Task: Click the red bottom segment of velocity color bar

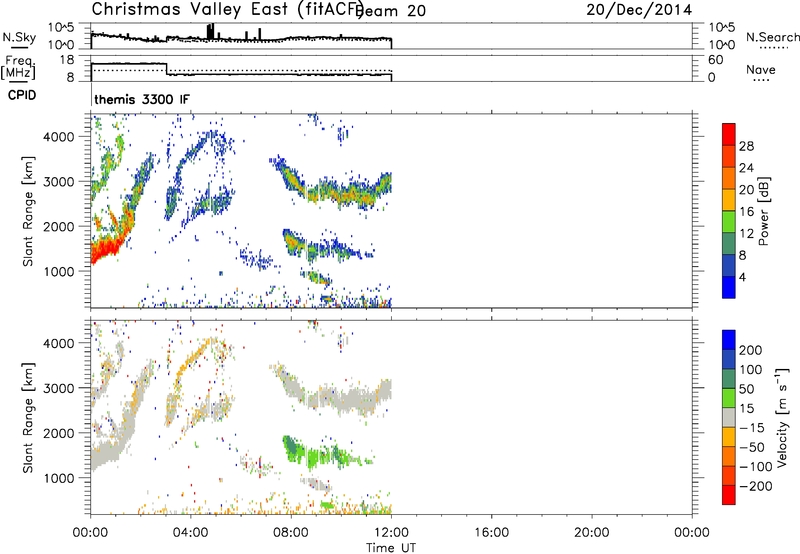Action: pos(729,495)
